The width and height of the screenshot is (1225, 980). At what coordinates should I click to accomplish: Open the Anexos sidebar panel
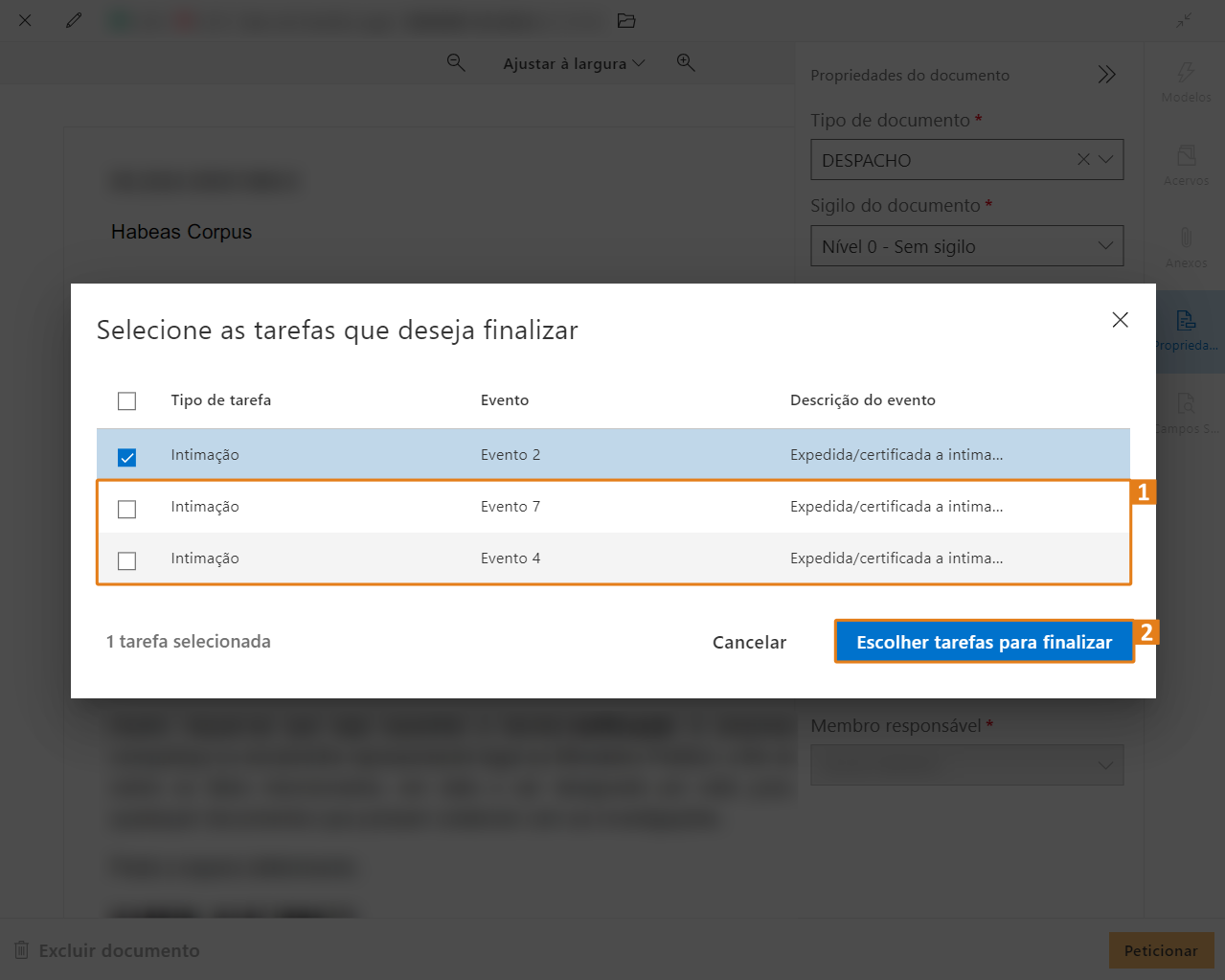[x=1186, y=247]
